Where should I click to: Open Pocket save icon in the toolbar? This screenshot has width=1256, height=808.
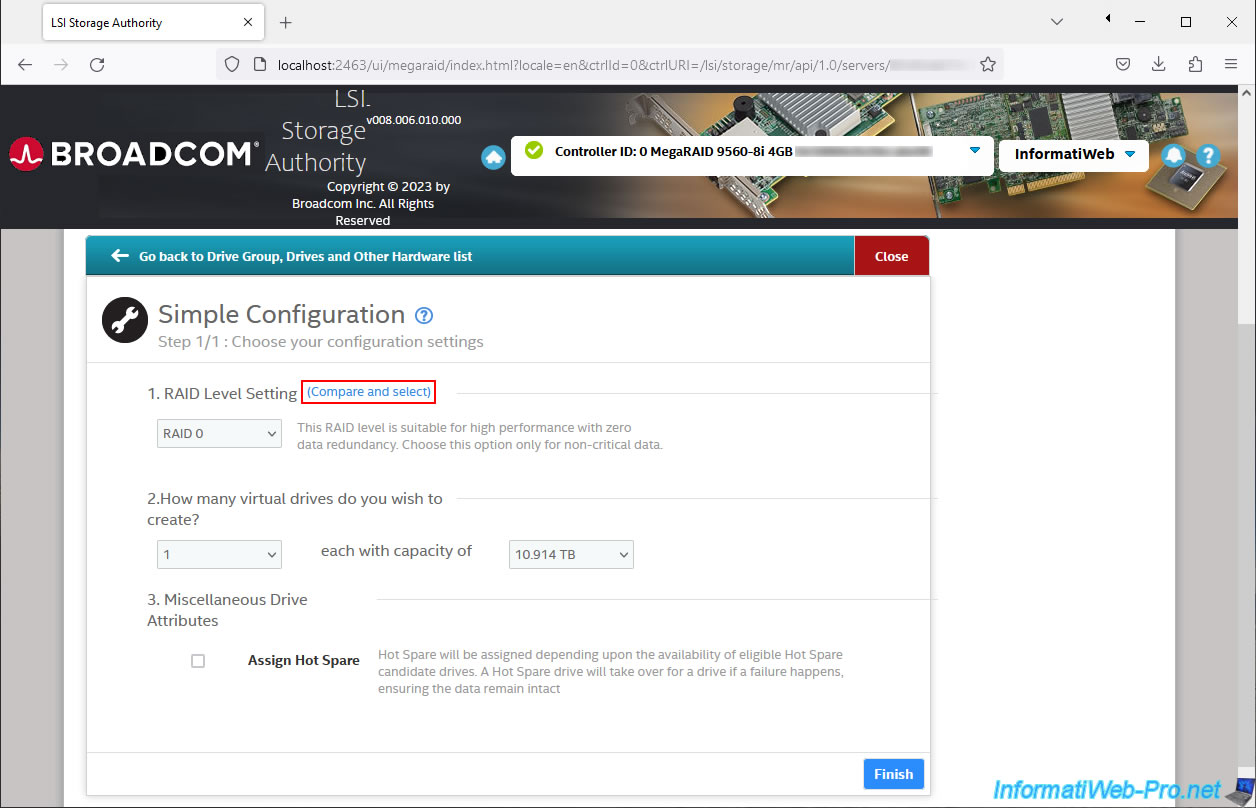(1123, 64)
